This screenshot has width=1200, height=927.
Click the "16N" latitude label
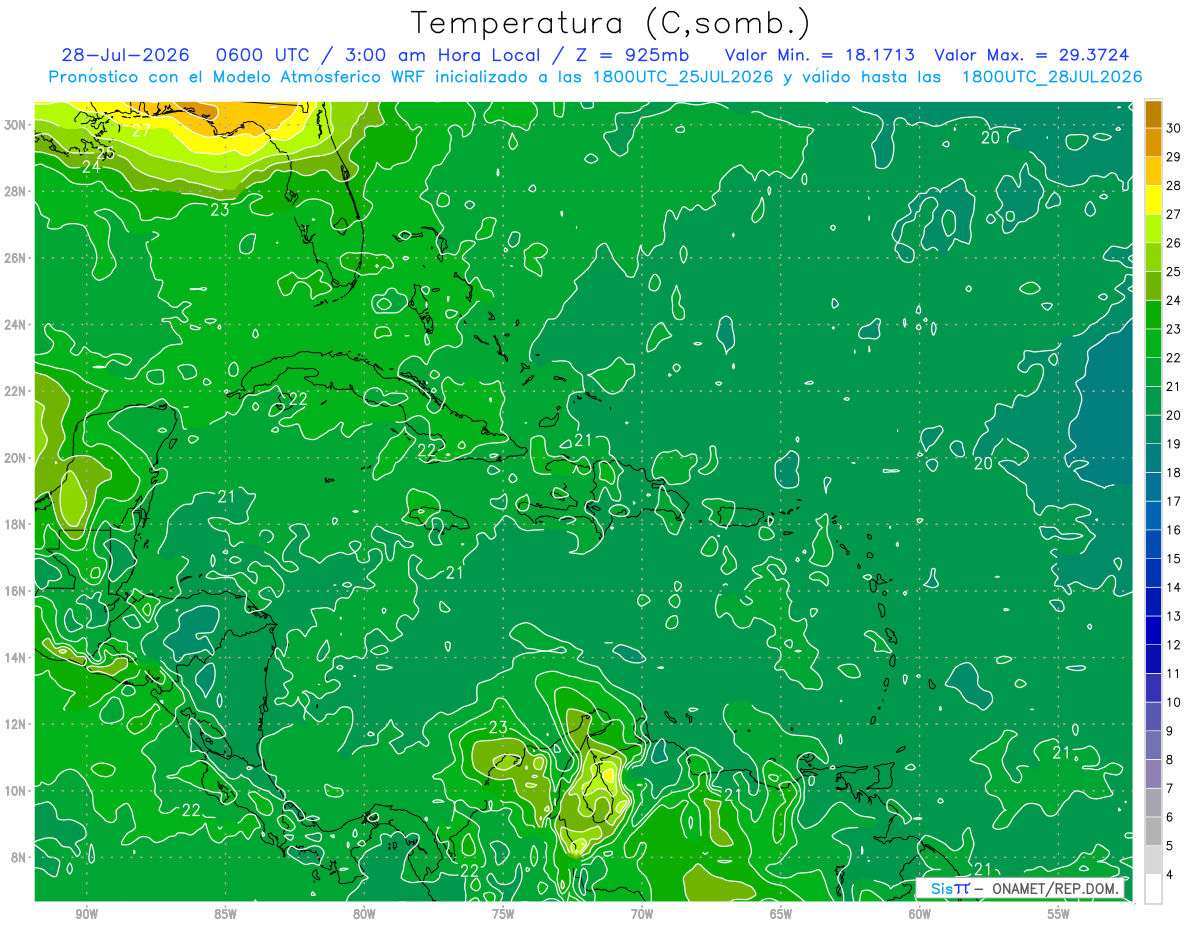(16, 591)
